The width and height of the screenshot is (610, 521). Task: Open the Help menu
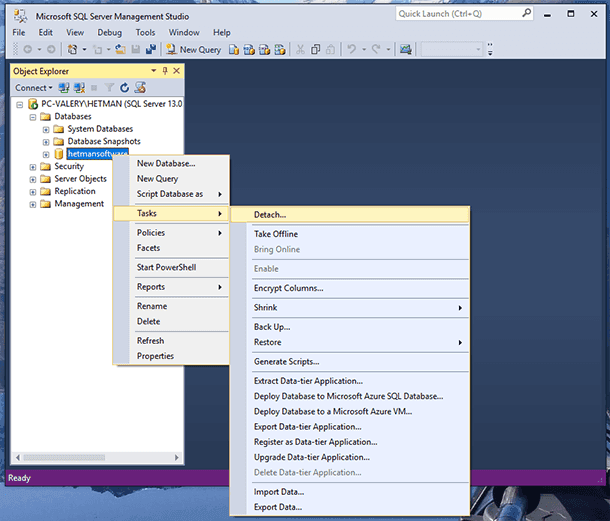point(221,33)
